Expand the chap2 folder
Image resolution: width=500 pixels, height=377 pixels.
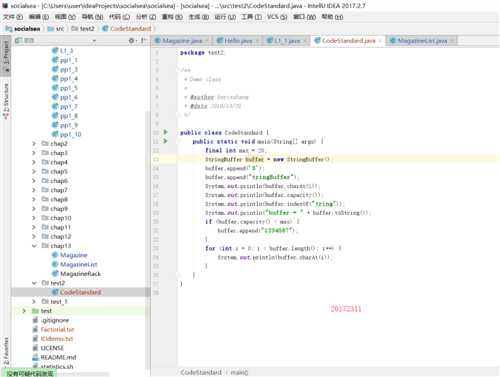click(x=34, y=144)
